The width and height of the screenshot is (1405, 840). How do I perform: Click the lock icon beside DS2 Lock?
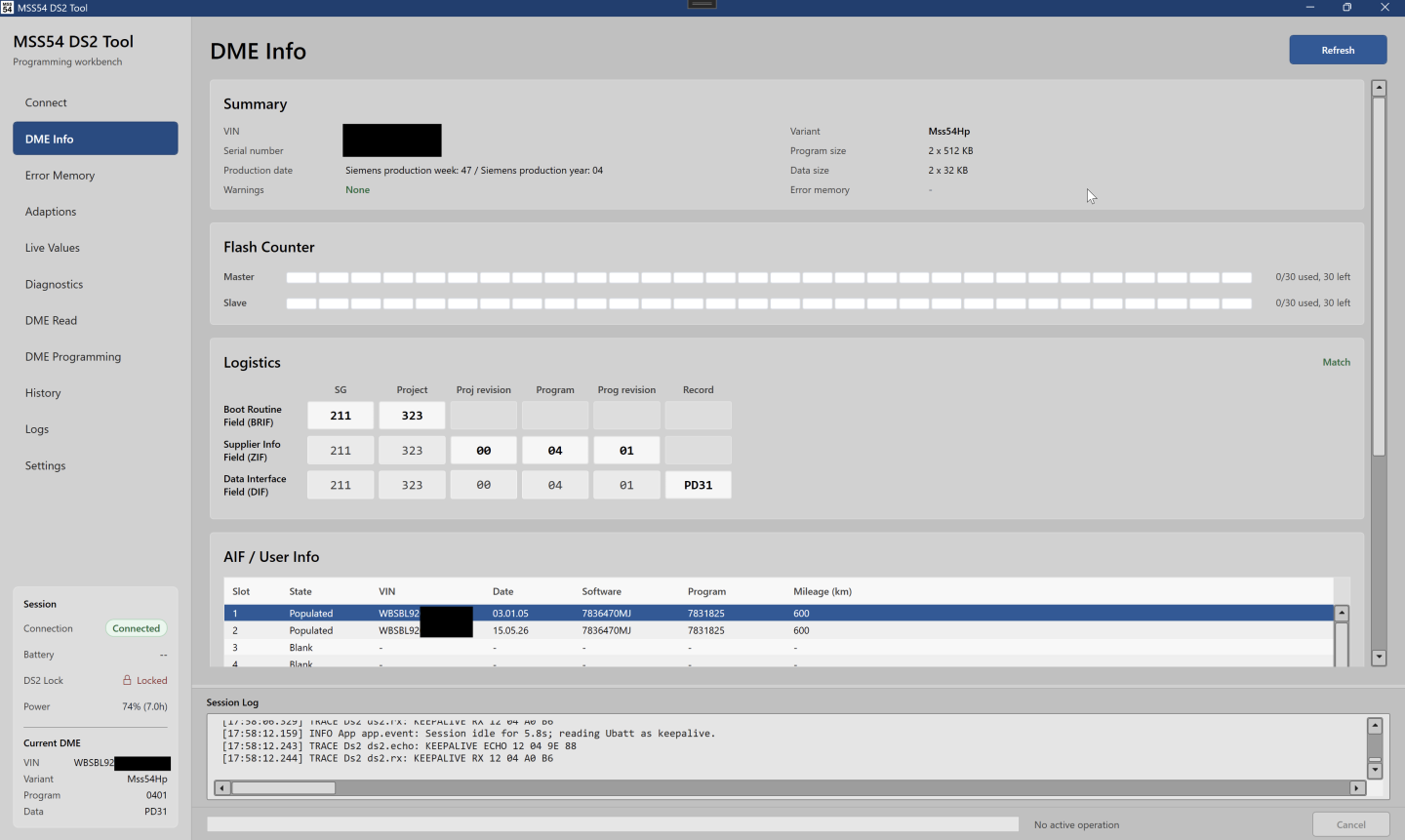[x=127, y=680]
